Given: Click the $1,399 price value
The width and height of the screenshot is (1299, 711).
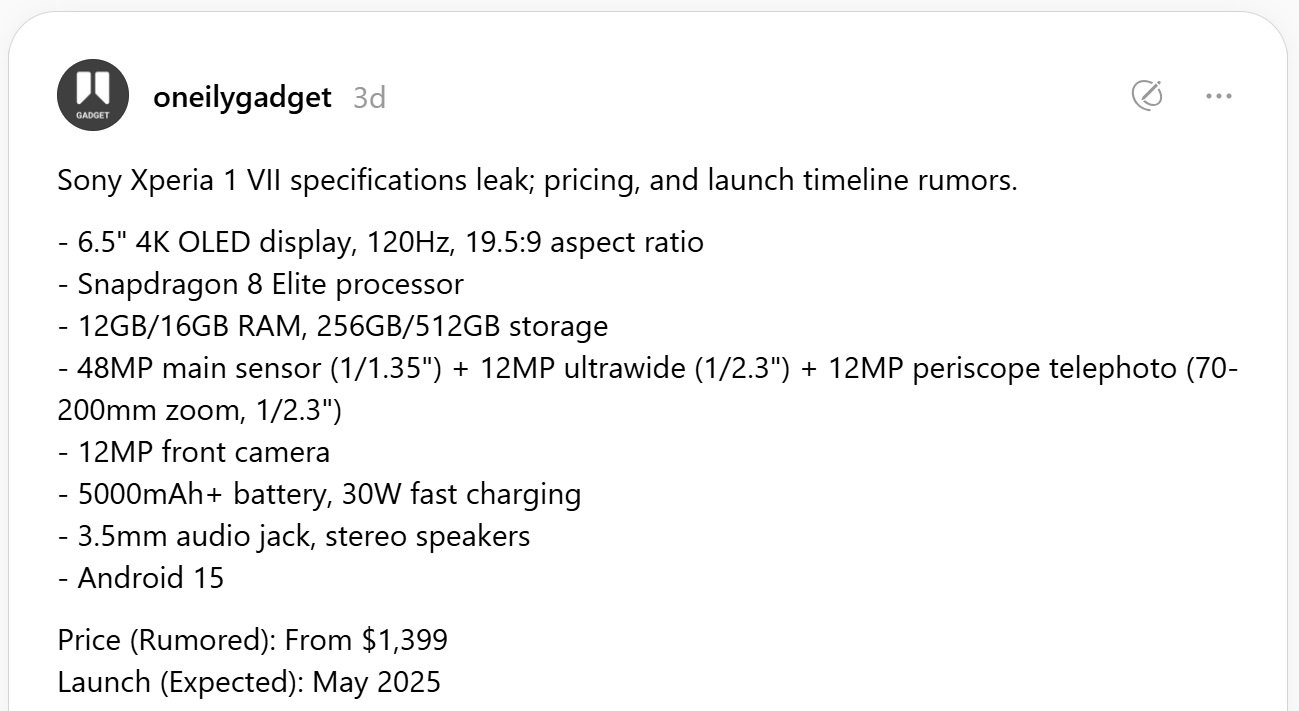Looking at the screenshot, I should tap(404, 640).
